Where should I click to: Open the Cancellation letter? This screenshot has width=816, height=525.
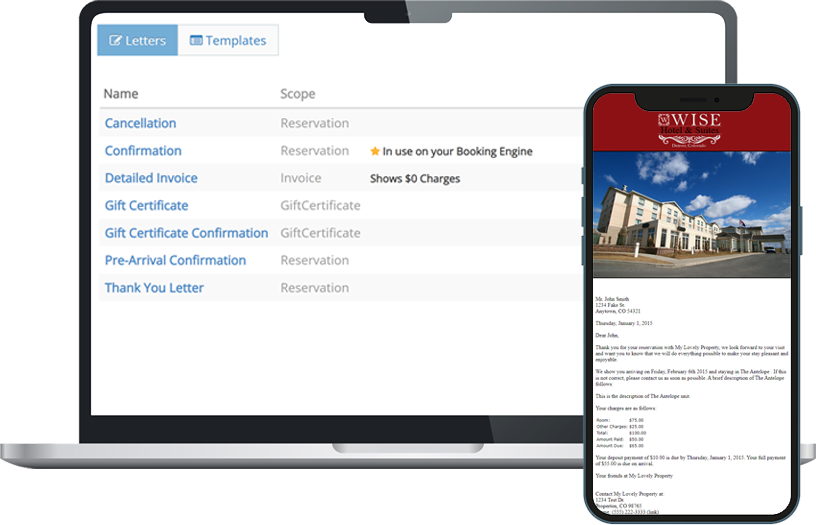(140, 123)
